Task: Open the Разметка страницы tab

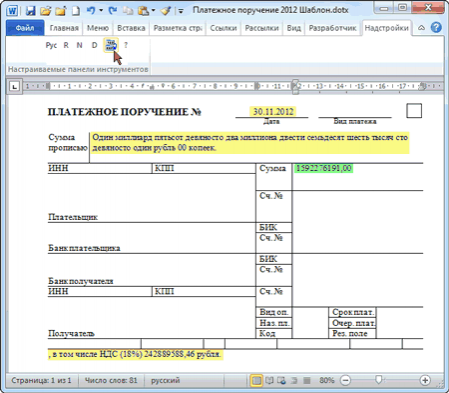Action: 178,28
